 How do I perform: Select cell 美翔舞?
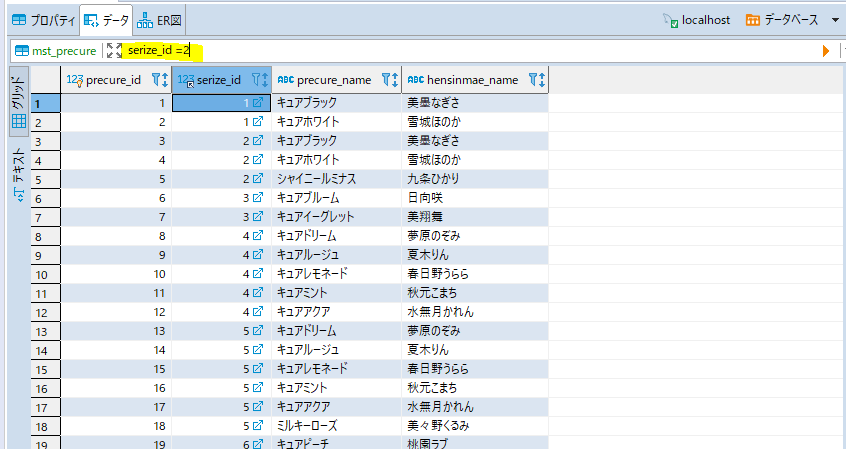[475, 216]
